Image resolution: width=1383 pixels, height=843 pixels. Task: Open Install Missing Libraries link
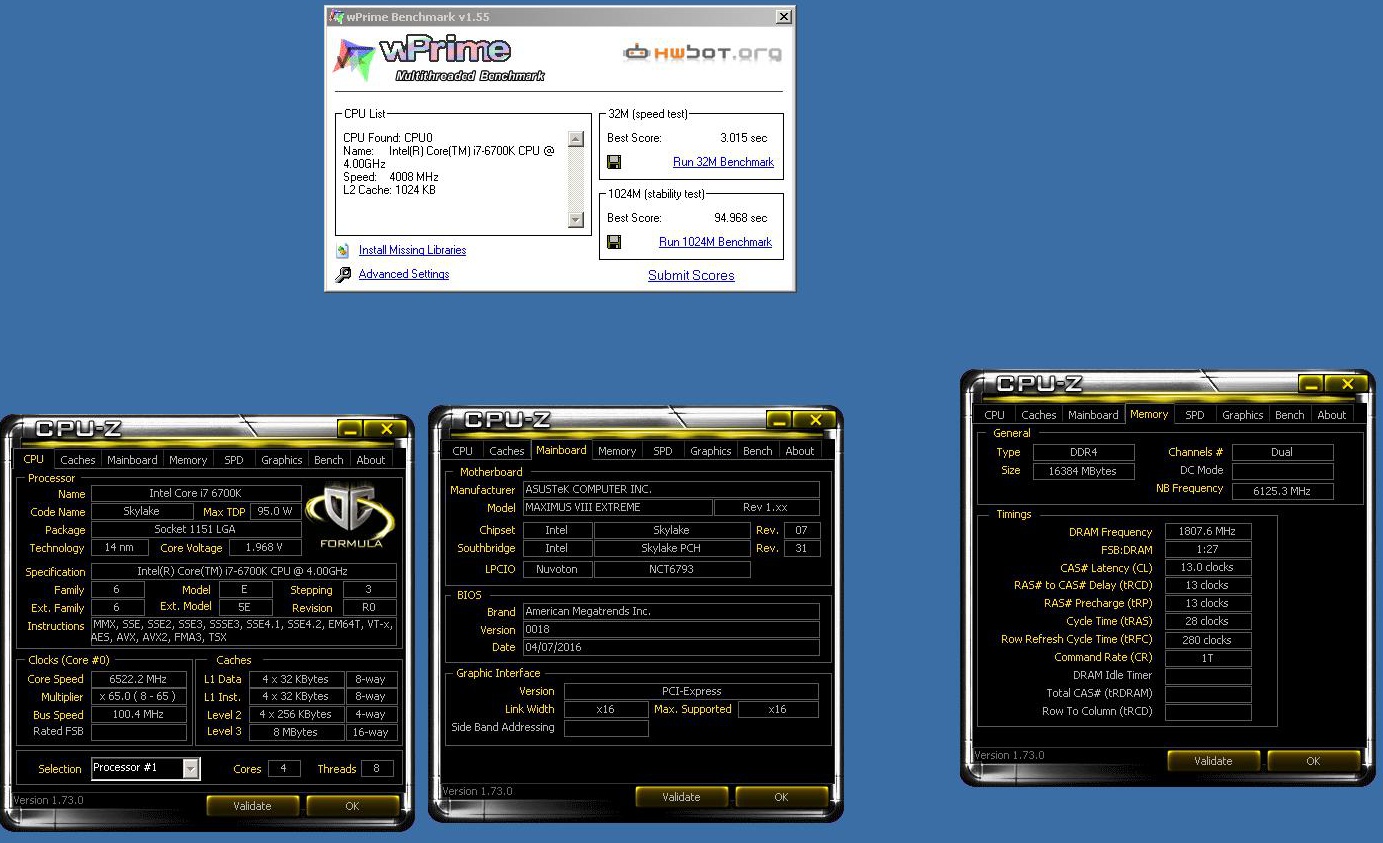tap(412, 250)
